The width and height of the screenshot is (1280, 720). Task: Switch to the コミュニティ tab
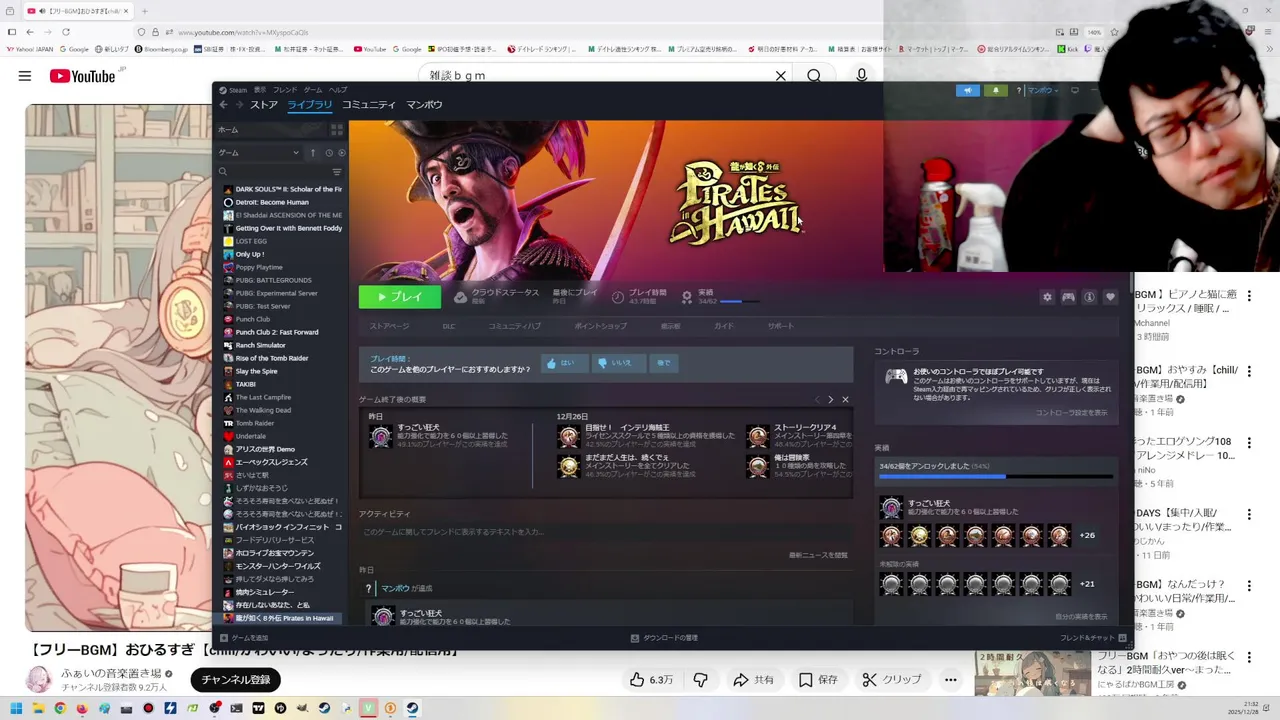[x=369, y=105]
